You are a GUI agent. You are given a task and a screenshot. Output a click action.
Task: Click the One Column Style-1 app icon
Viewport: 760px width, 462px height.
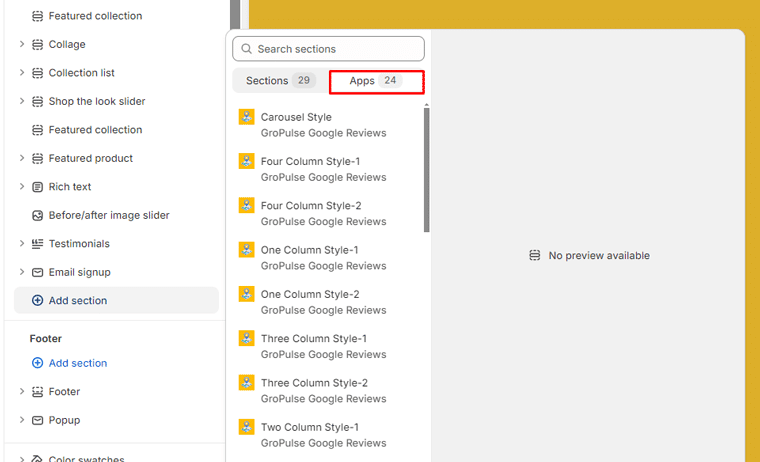pyautogui.click(x=247, y=250)
